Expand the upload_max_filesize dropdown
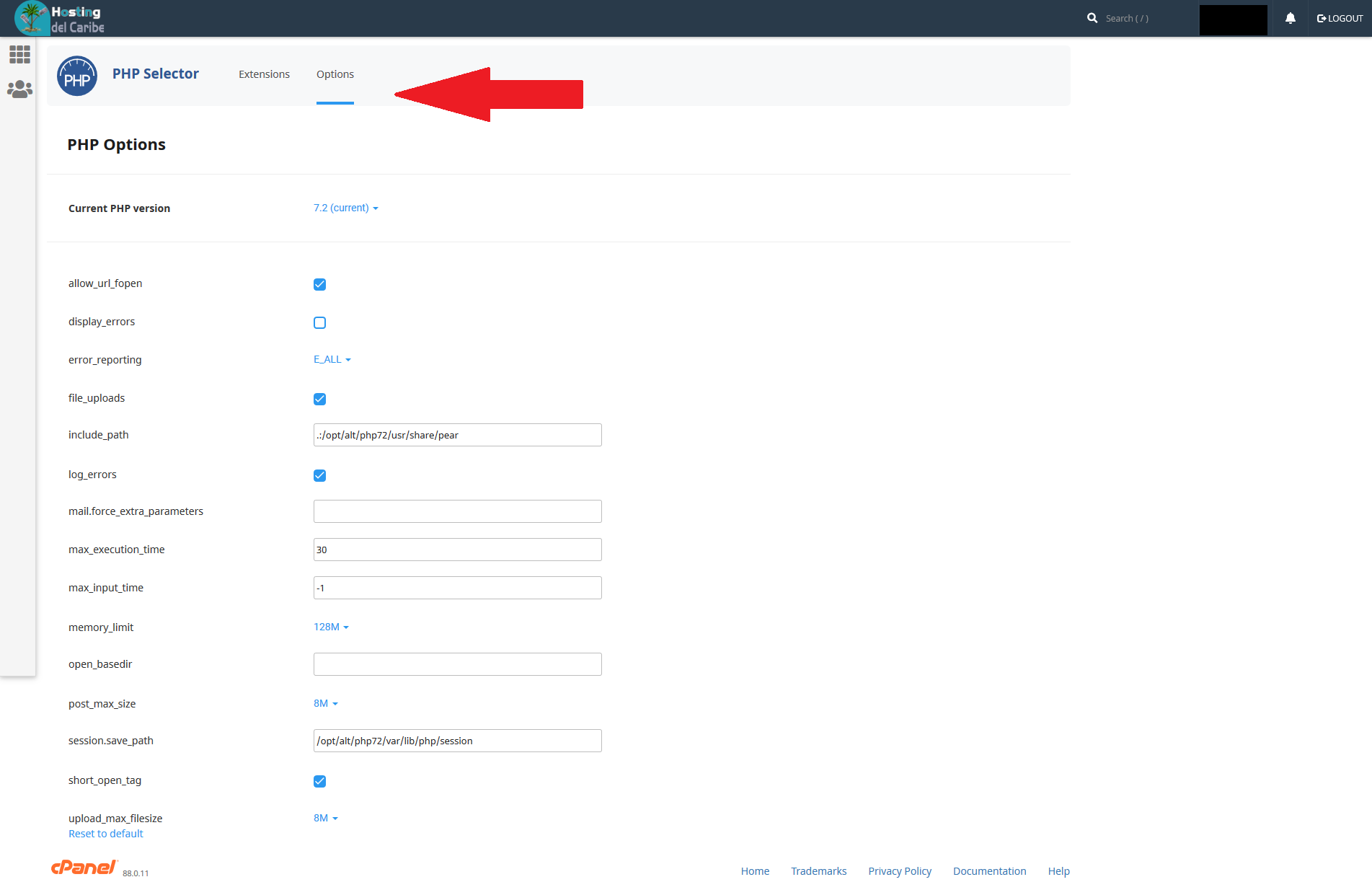The height and width of the screenshot is (895, 1372). (325, 818)
